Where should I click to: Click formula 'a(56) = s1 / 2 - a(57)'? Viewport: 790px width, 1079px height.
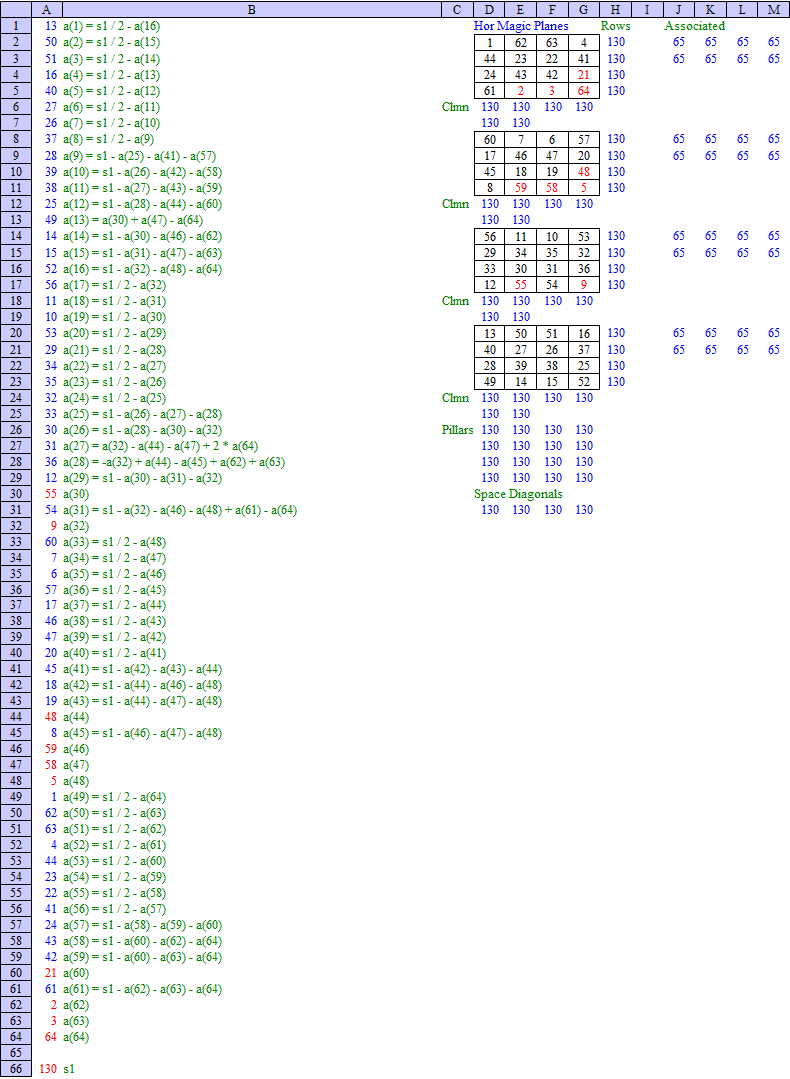pyautogui.click(x=114, y=909)
